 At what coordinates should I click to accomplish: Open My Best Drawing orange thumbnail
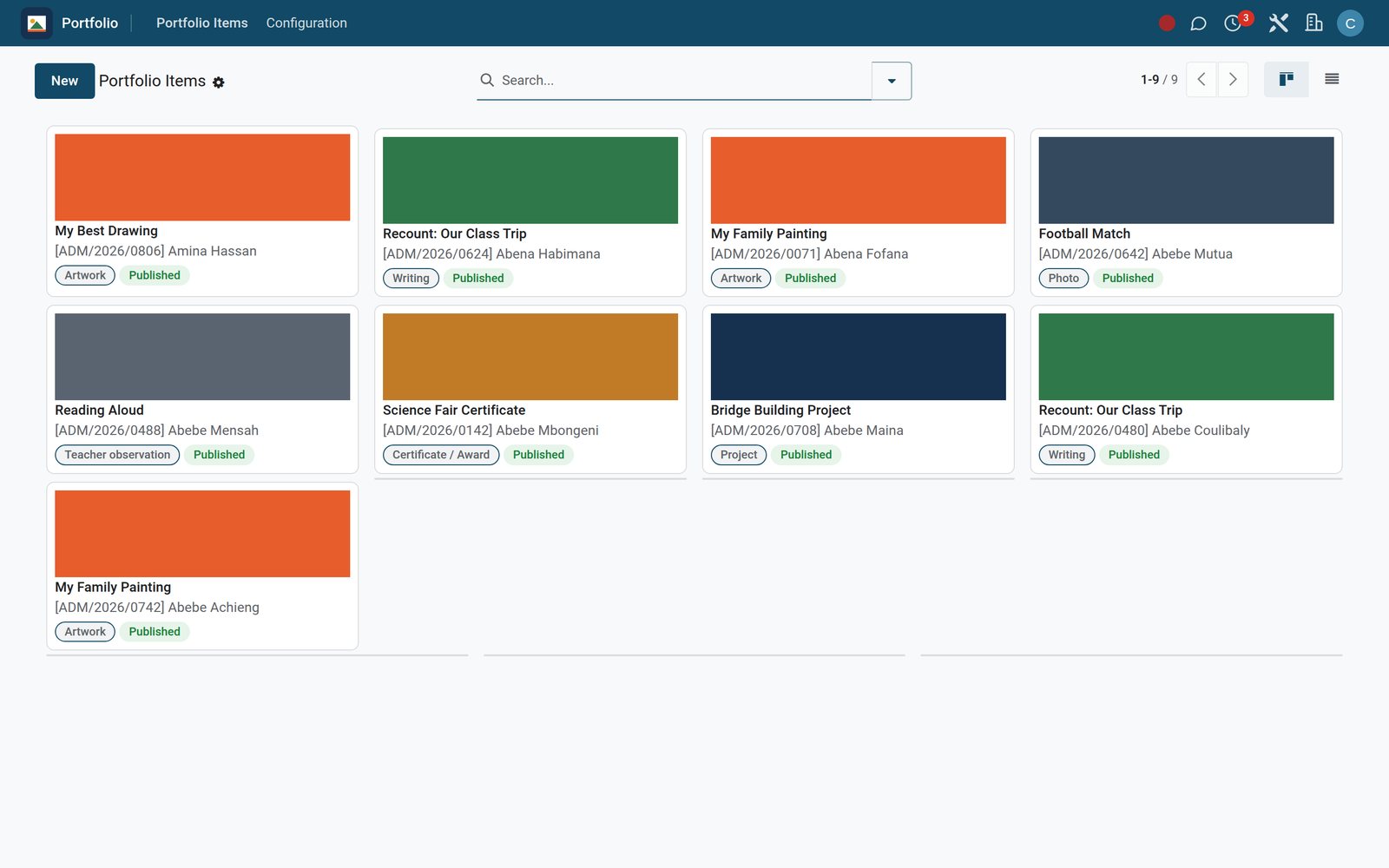202,177
